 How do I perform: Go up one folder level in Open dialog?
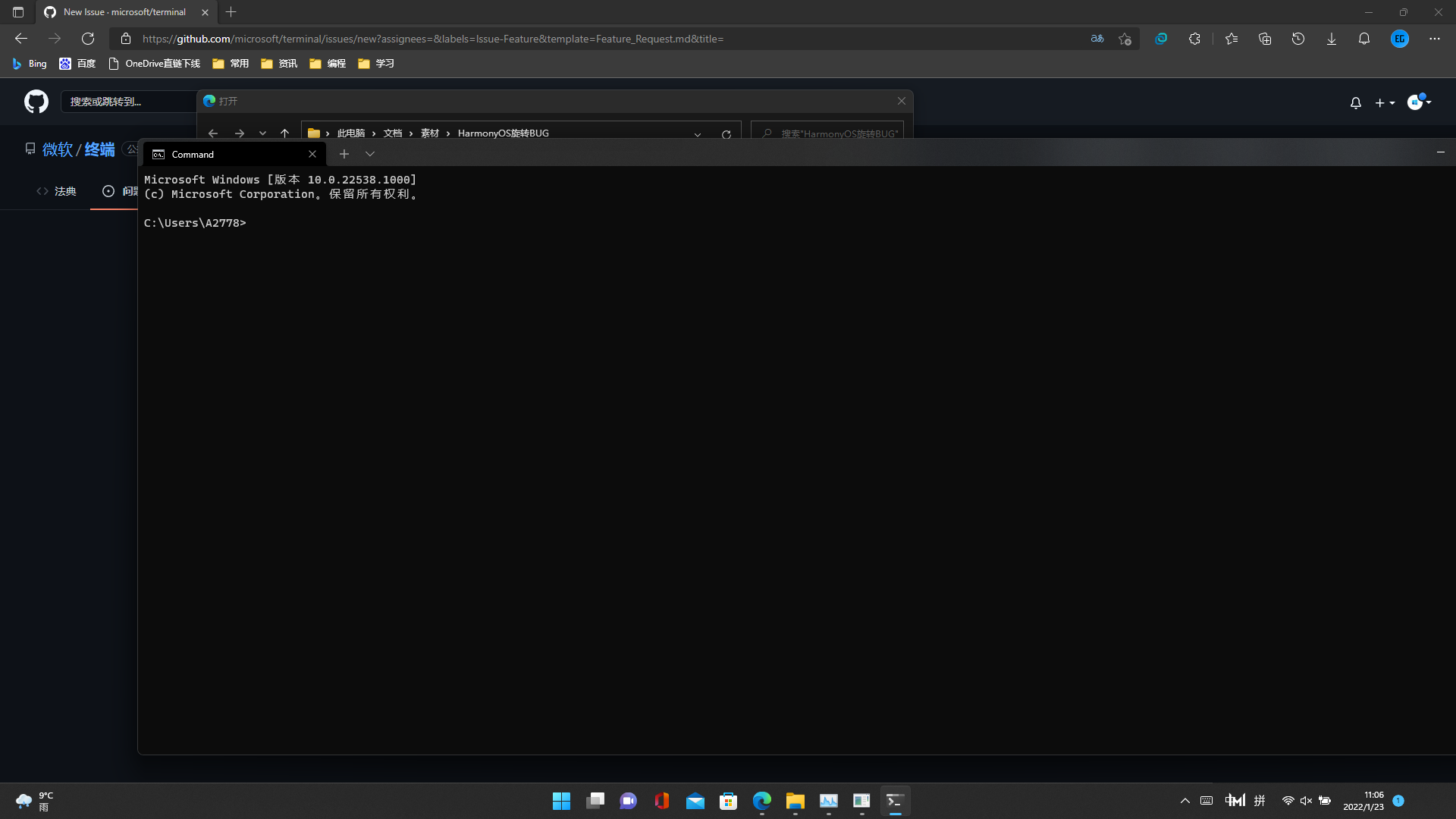pos(284,133)
